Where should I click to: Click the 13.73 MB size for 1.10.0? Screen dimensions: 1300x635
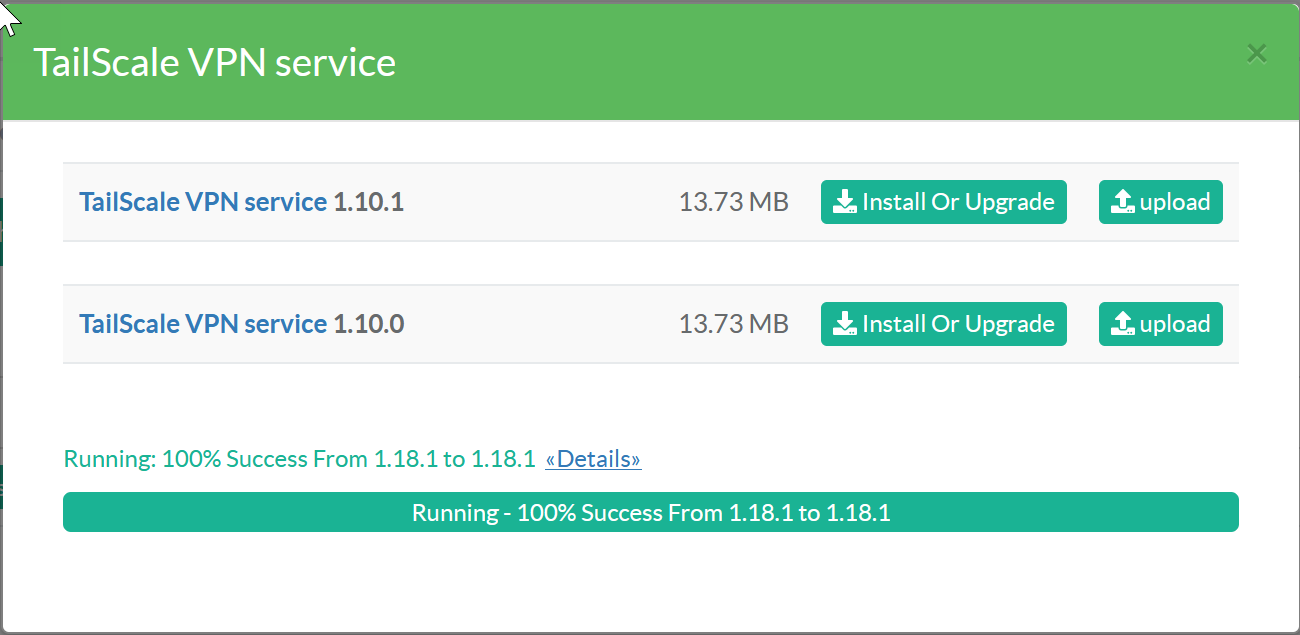[x=733, y=324]
